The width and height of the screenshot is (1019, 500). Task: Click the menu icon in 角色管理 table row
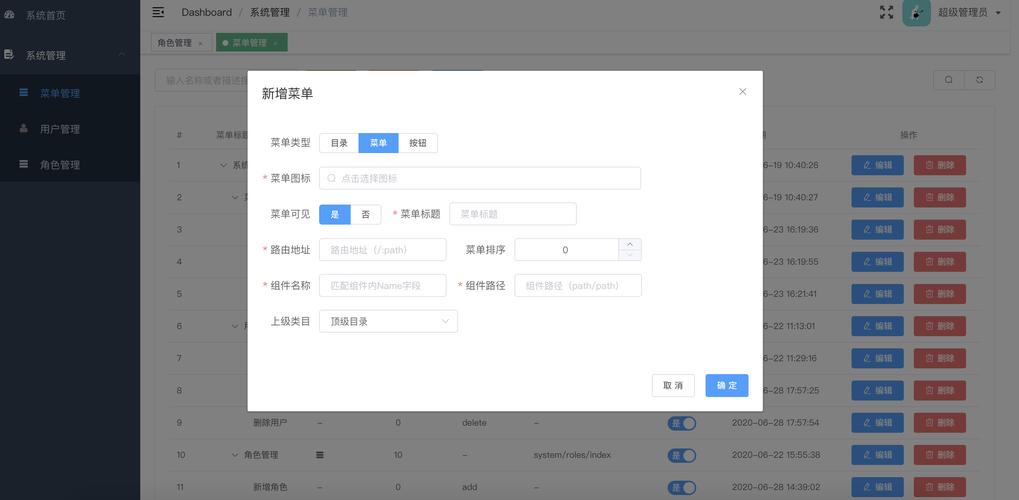320,455
